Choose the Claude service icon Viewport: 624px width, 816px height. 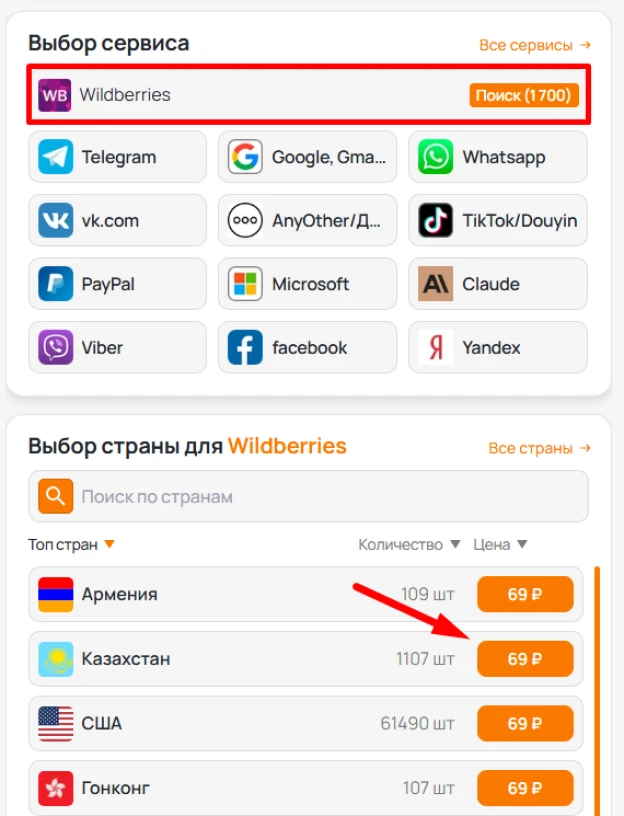(436, 284)
